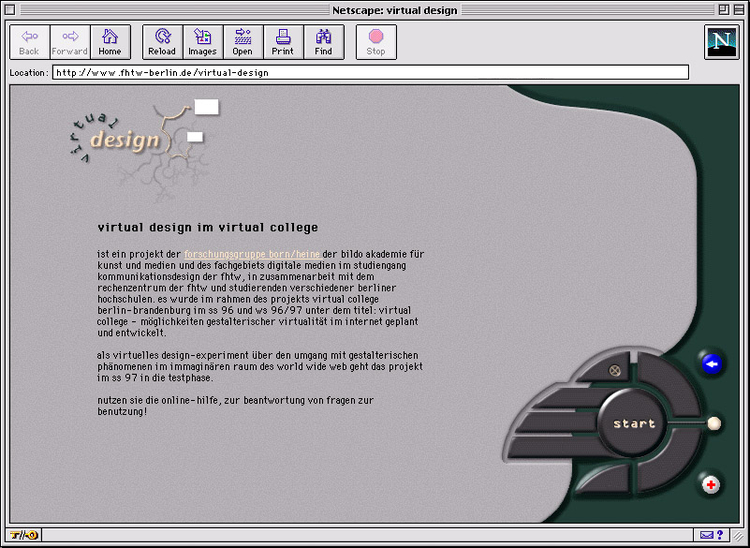
Task: Click the Stop loading button
Action: (376, 42)
